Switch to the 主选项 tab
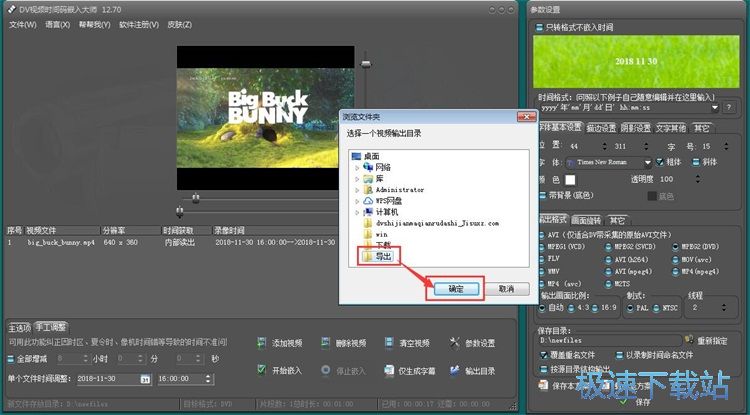The width and height of the screenshot is (750, 415). (19, 328)
